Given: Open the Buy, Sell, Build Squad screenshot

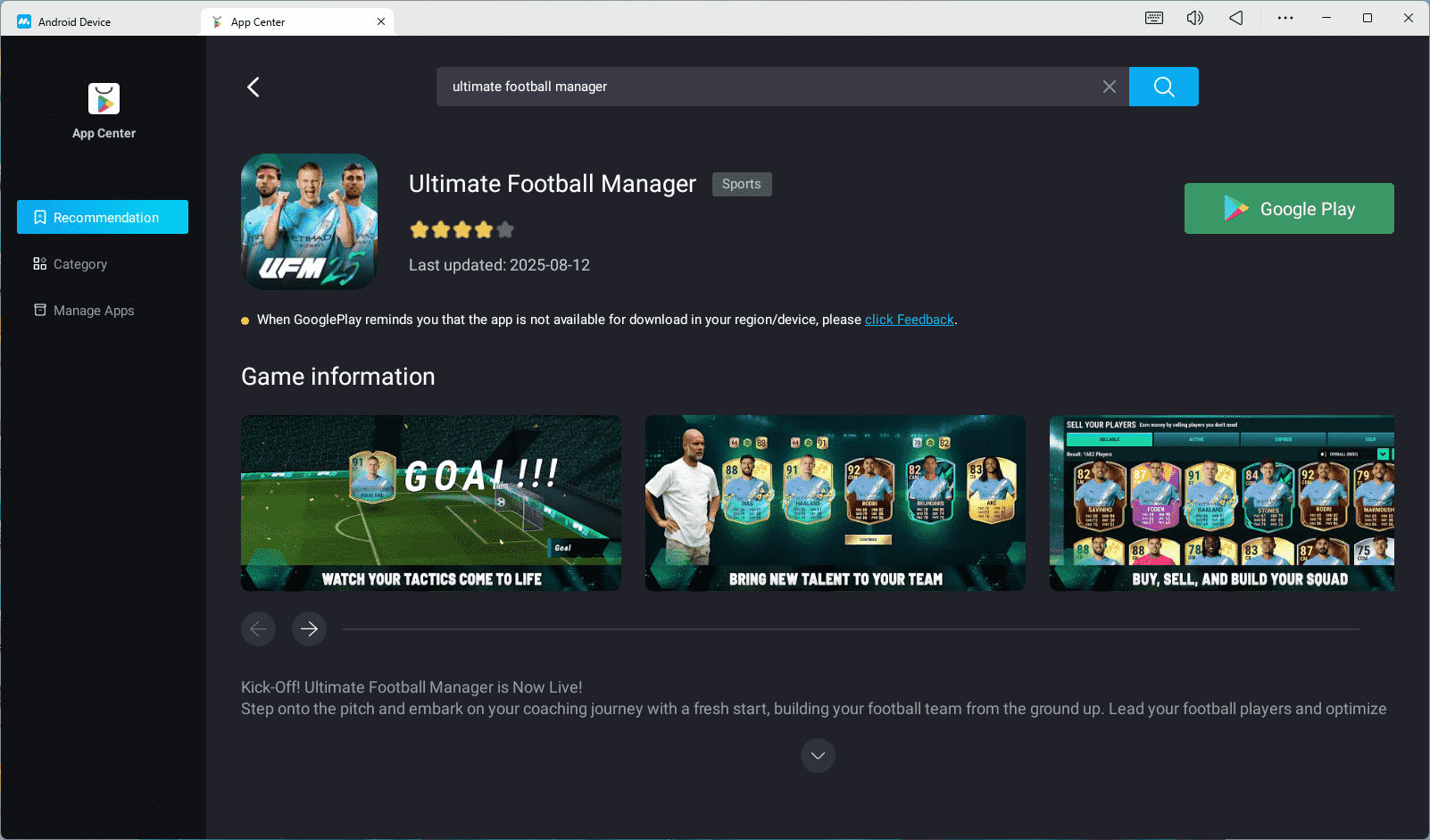Looking at the screenshot, I should [x=1222, y=503].
